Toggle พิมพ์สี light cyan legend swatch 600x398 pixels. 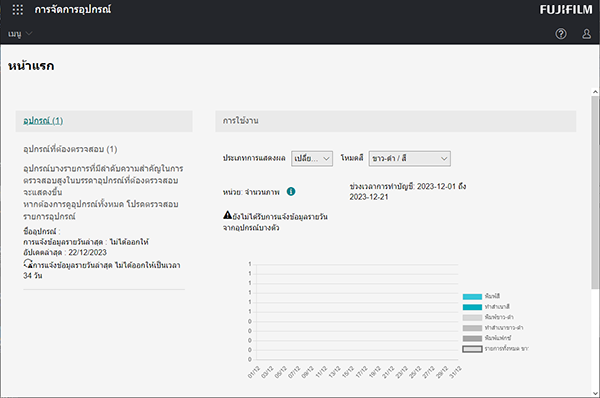point(472,297)
